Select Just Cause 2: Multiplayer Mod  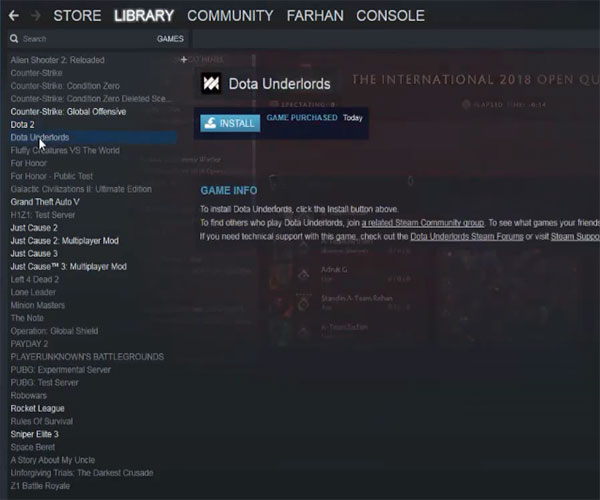point(65,241)
